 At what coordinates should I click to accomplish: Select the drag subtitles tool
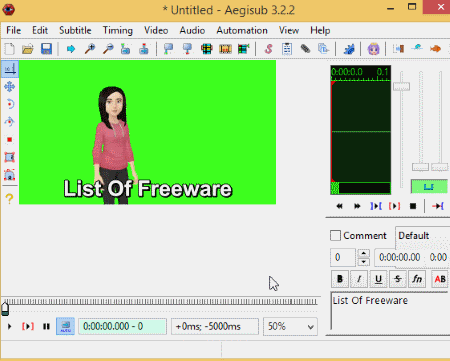pyautogui.click(x=10, y=87)
